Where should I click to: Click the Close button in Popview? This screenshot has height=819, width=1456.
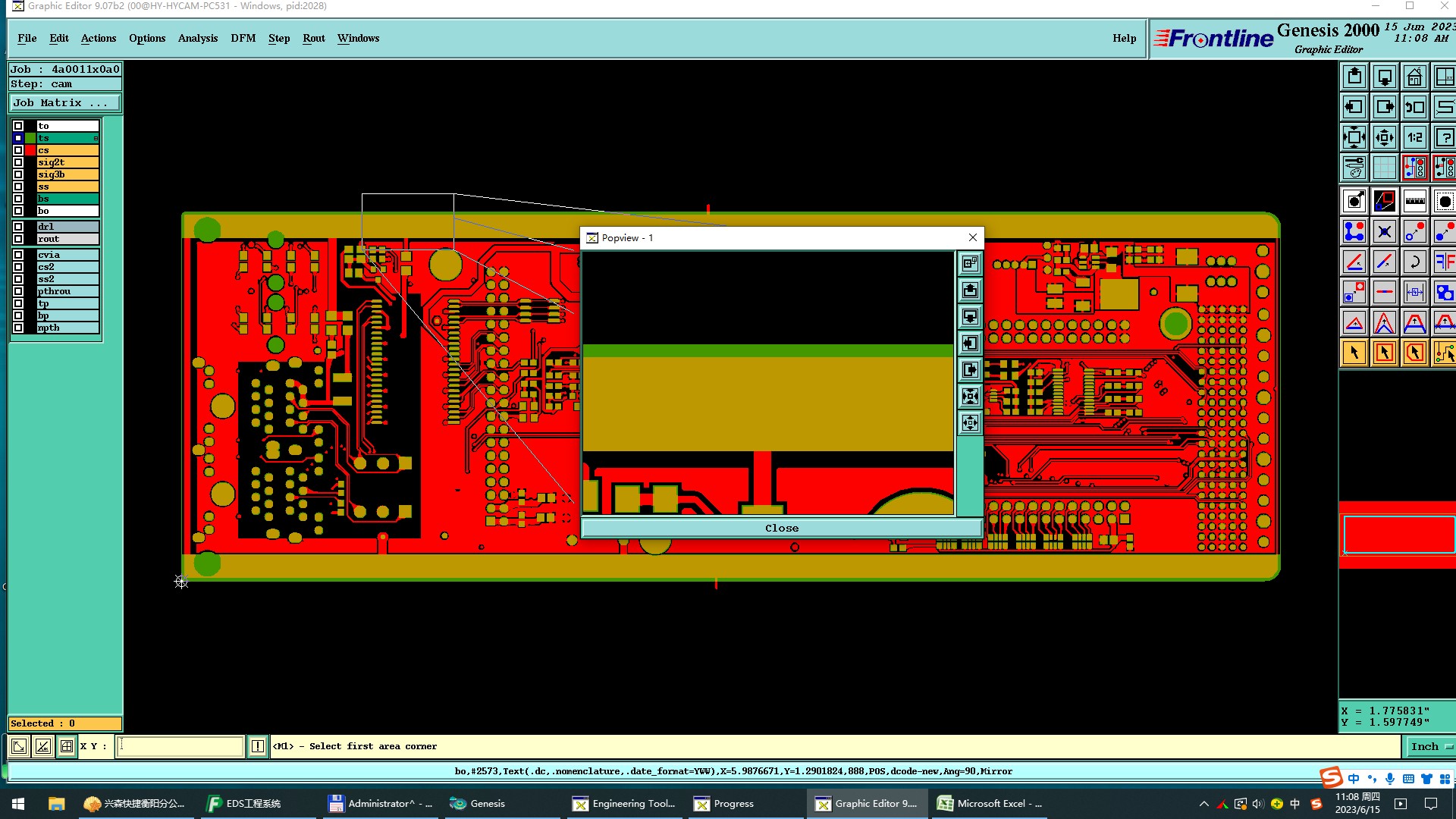point(781,528)
